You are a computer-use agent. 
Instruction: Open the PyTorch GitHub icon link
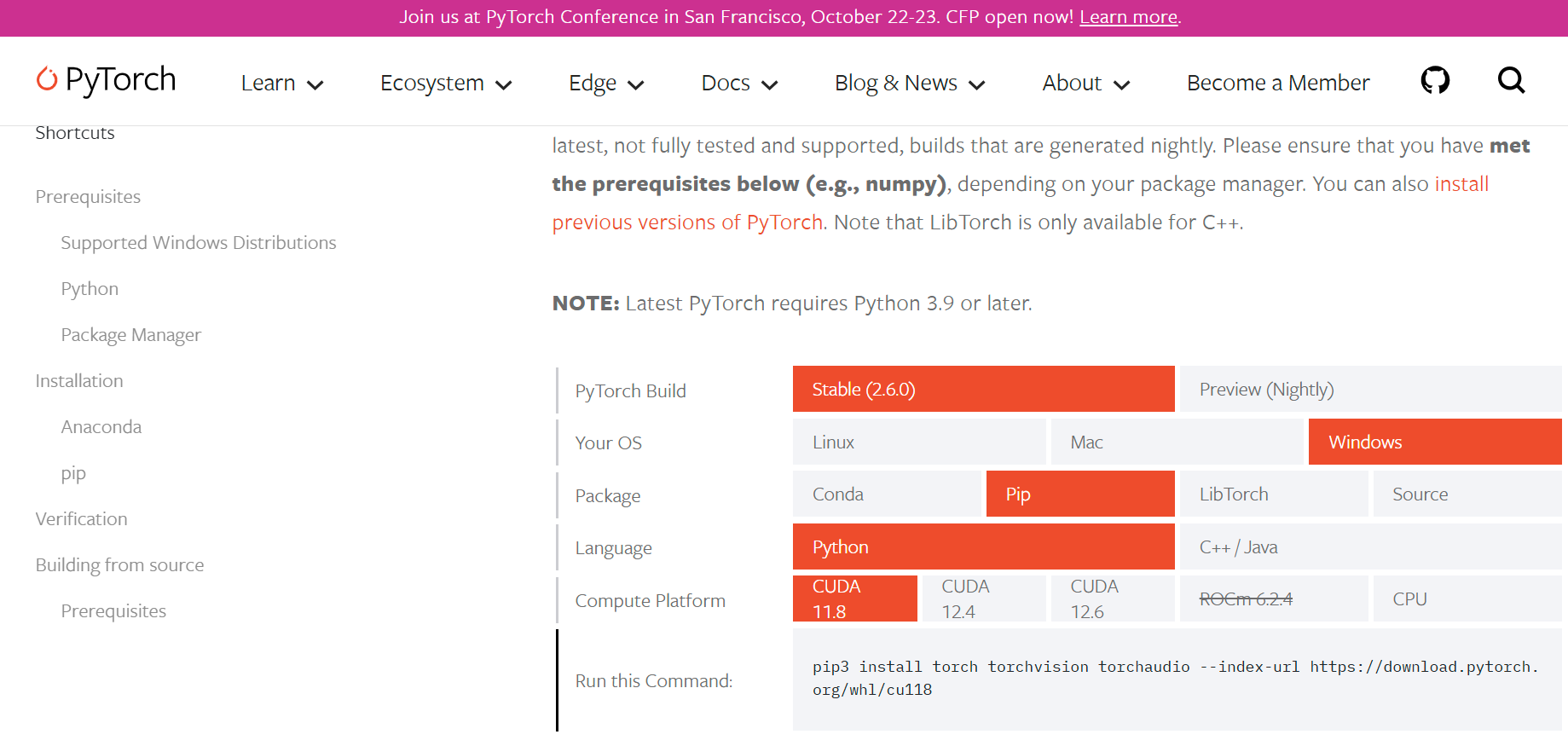(1435, 81)
